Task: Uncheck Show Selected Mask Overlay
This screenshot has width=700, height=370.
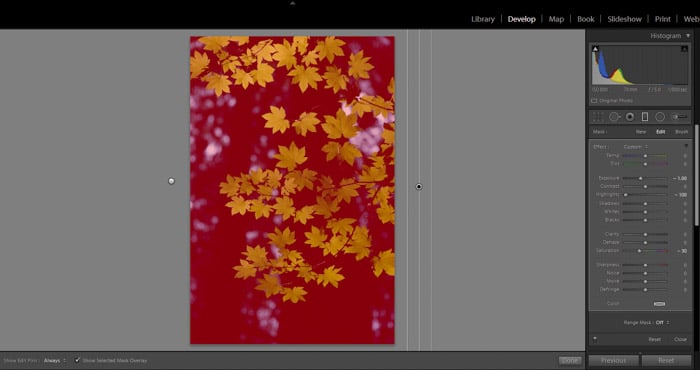Action: pos(77,360)
